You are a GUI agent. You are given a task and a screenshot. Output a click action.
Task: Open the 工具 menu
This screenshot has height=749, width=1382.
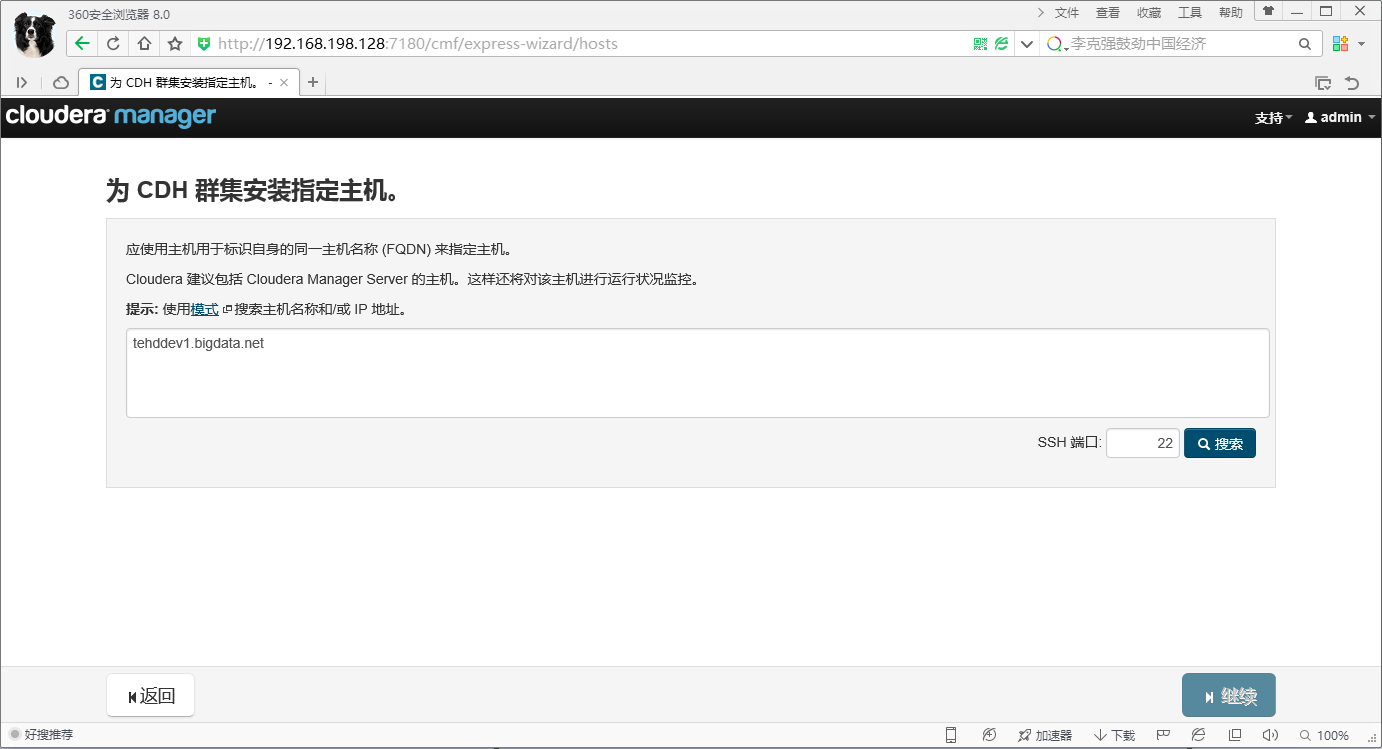(x=1190, y=12)
